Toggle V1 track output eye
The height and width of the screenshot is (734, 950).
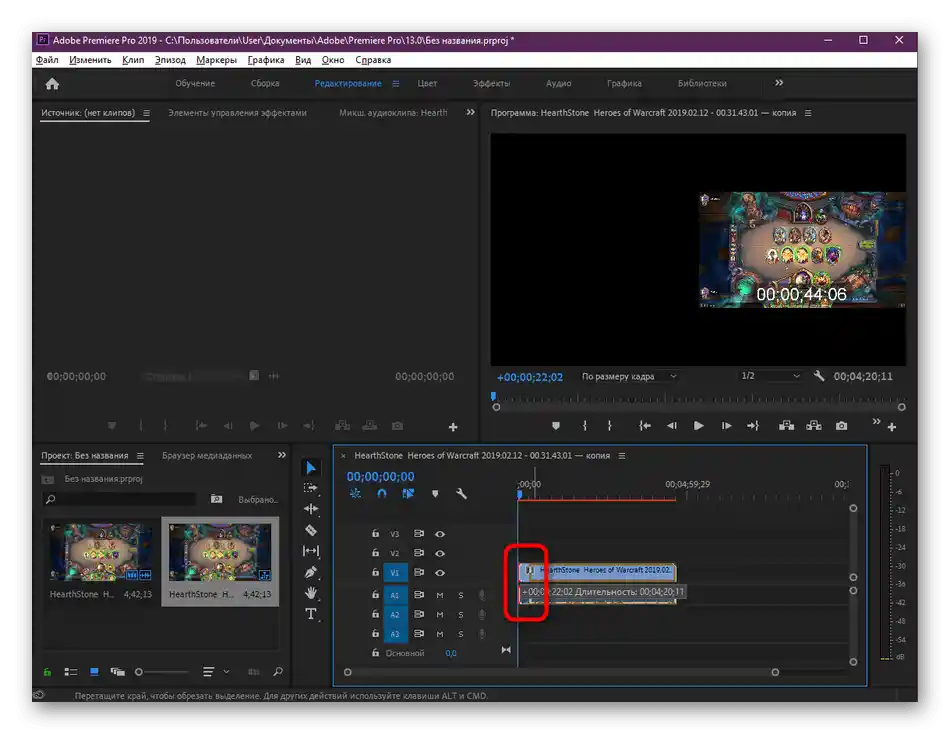(x=440, y=572)
